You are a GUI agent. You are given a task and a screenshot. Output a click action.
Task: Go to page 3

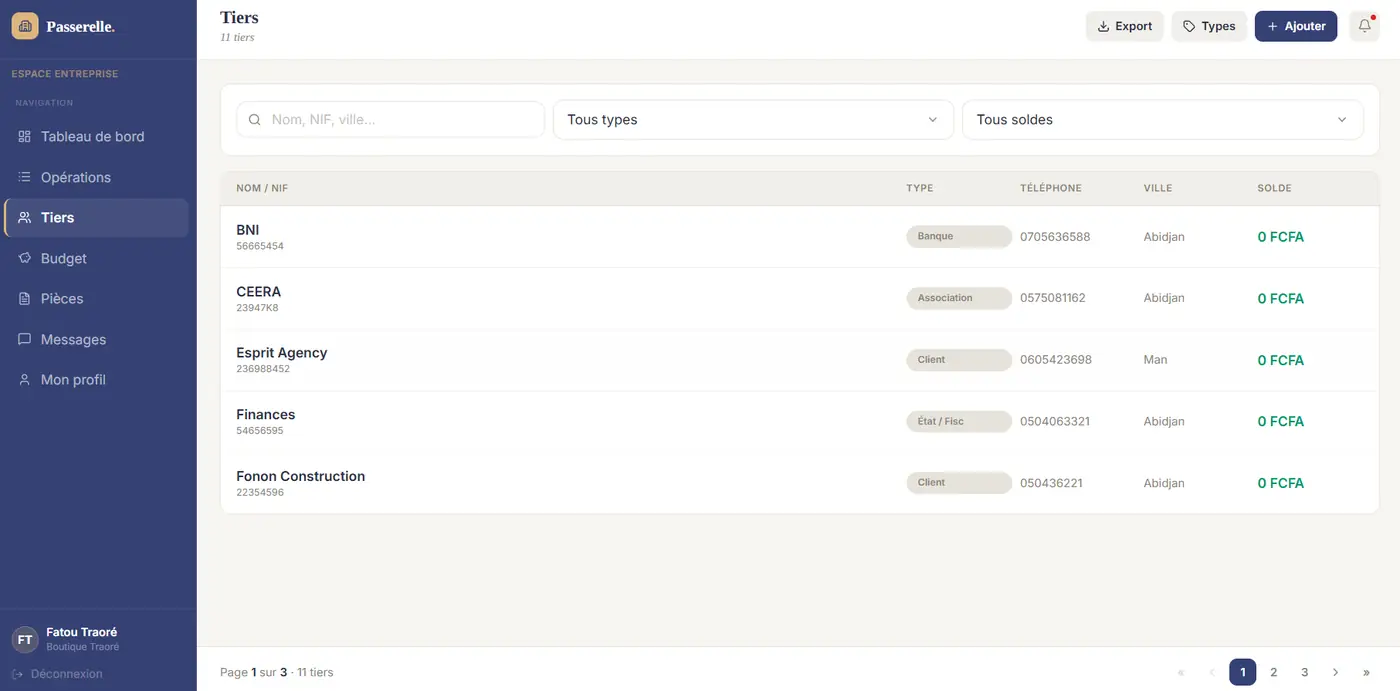[1305, 673]
